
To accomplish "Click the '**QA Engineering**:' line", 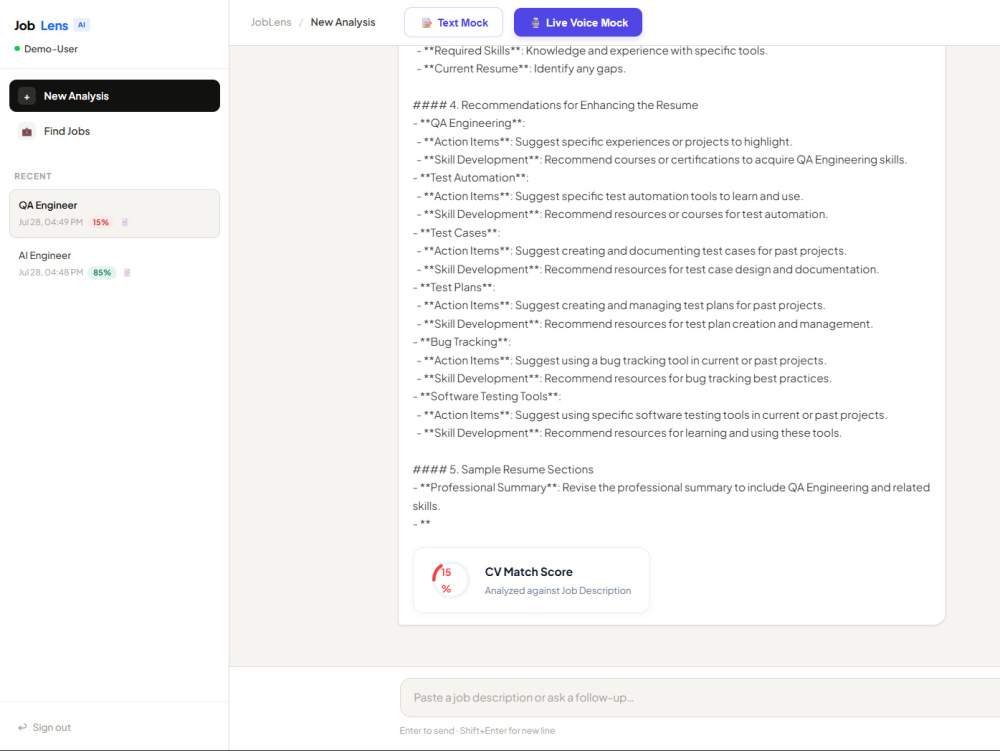I will coord(469,123).
